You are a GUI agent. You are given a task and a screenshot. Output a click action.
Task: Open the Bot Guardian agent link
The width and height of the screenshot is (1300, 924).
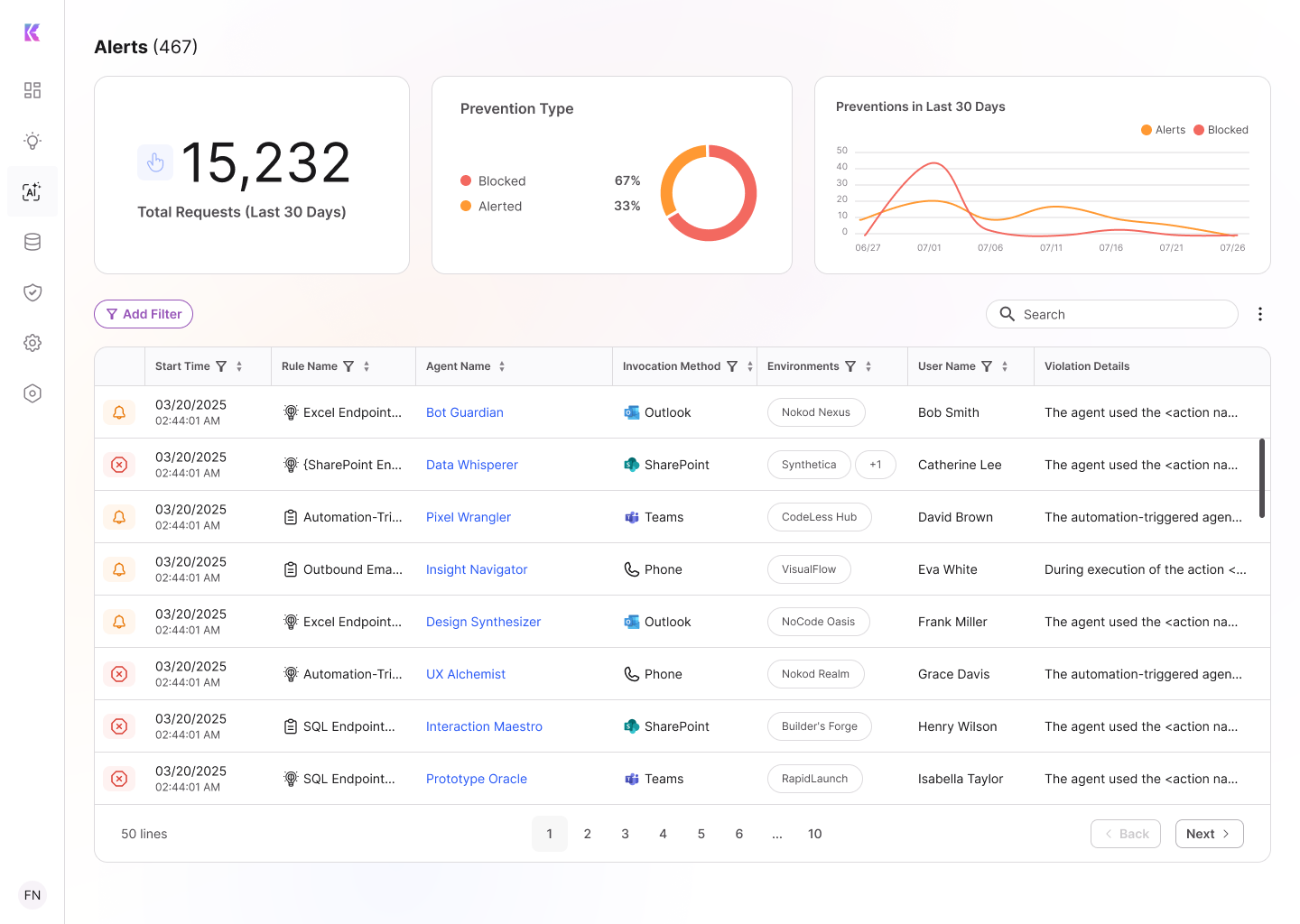click(x=465, y=412)
